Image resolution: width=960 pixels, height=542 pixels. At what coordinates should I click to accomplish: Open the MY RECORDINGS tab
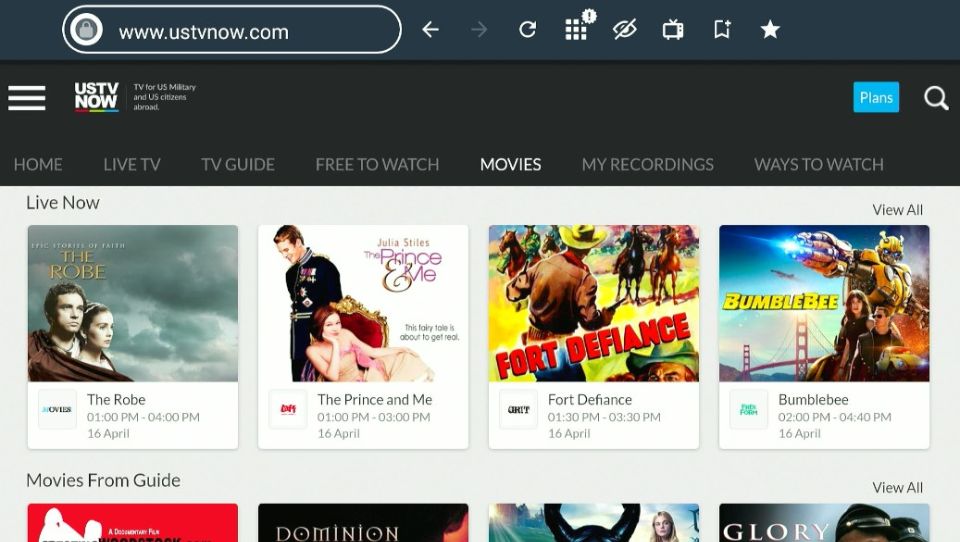(x=648, y=164)
